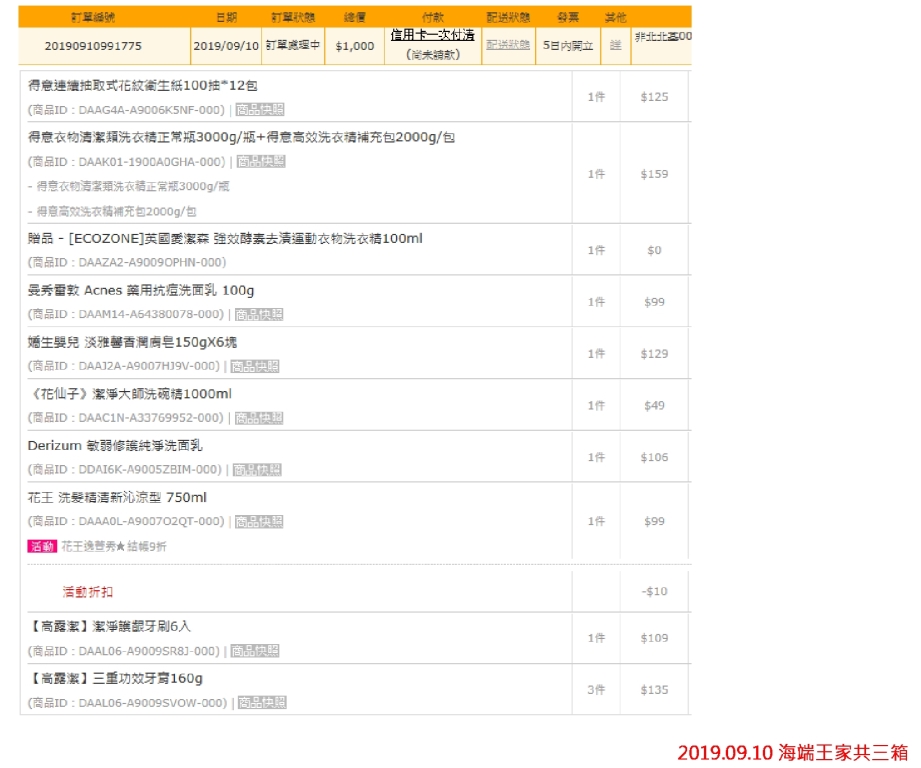Click the 得意衣物清潔類洗衣精 combo product title
Image resolution: width=921 pixels, height=768 pixels.
click(241, 137)
